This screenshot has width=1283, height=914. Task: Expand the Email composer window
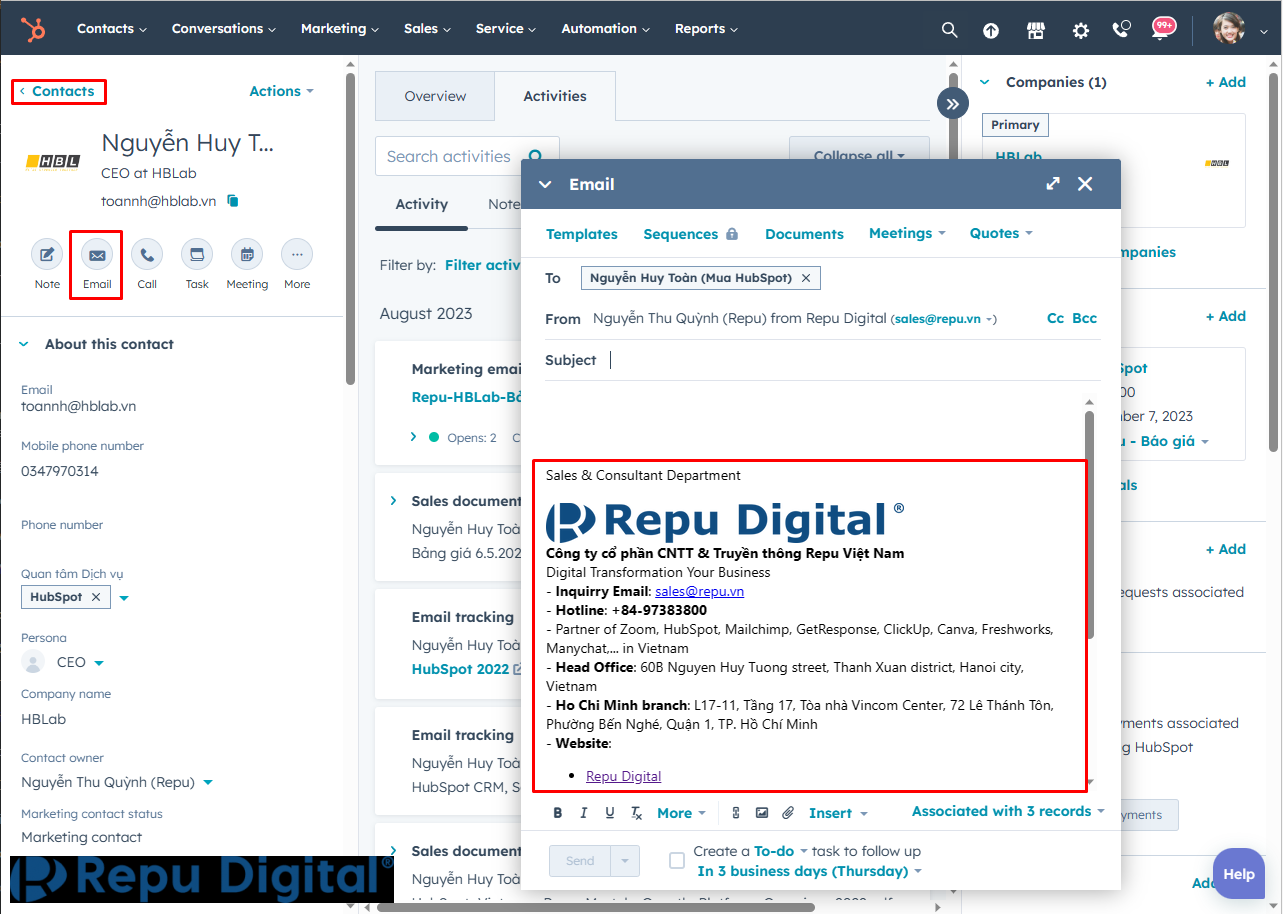coord(1053,184)
